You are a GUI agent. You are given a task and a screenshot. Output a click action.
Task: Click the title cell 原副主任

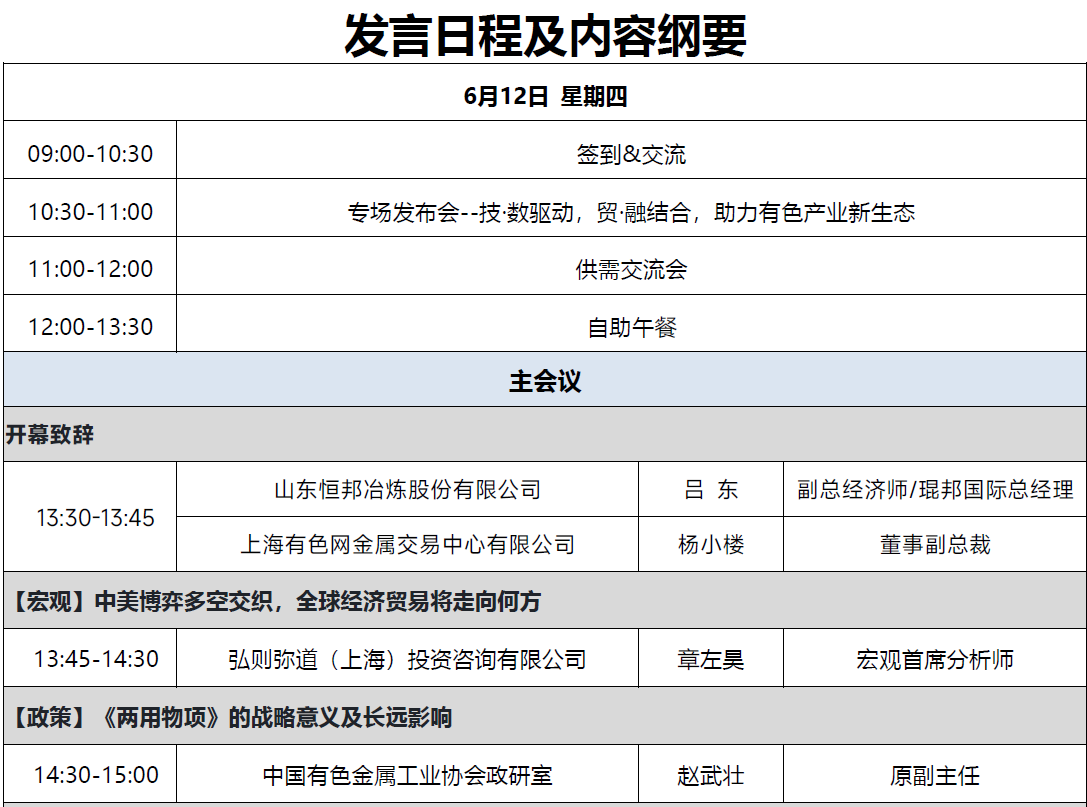click(x=934, y=775)
